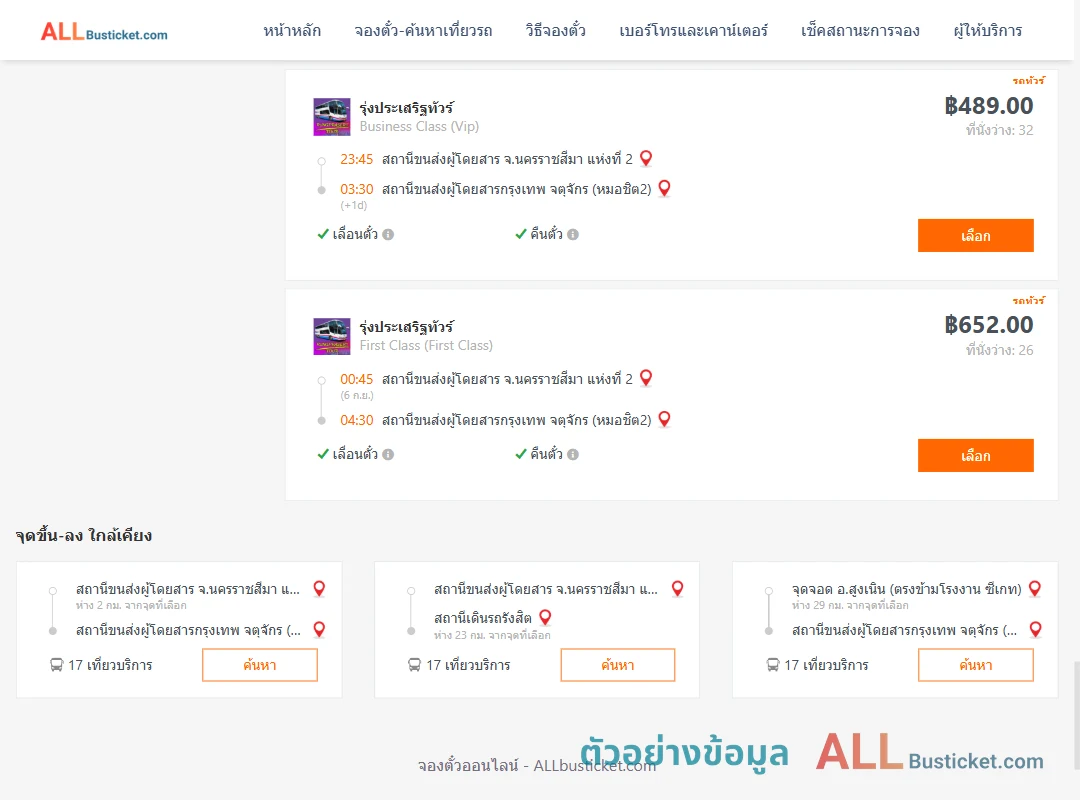Click bus icon beside 17 เที่ยวบริการ, อ.สูงเนิน card
The image size is (1080, 800).
click(773, 665)
